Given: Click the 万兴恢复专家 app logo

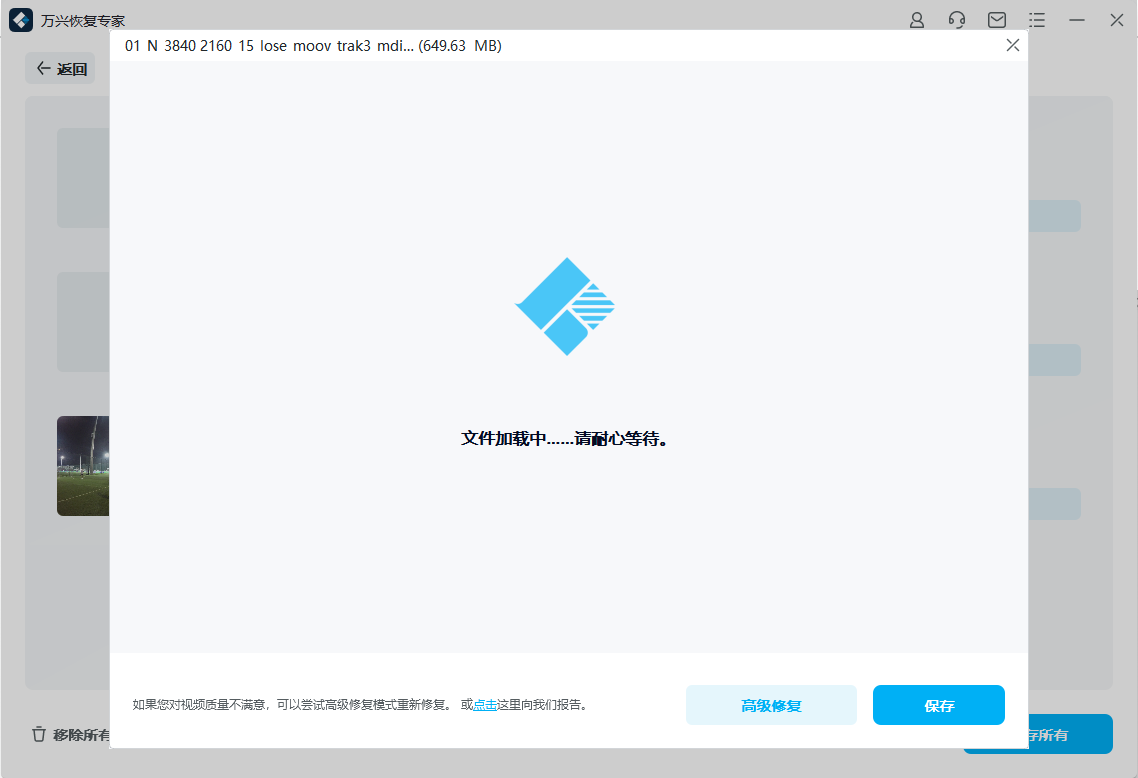Looking at the screenshot, I should [x=22, y=20].
